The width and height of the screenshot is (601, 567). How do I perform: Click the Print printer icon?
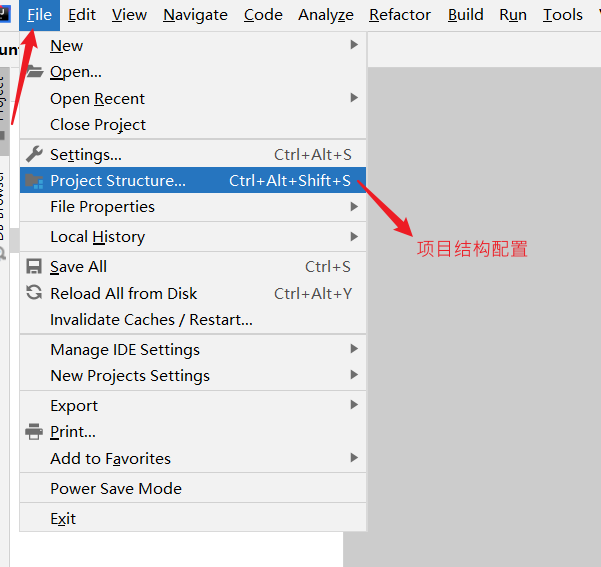click(34, 432)
